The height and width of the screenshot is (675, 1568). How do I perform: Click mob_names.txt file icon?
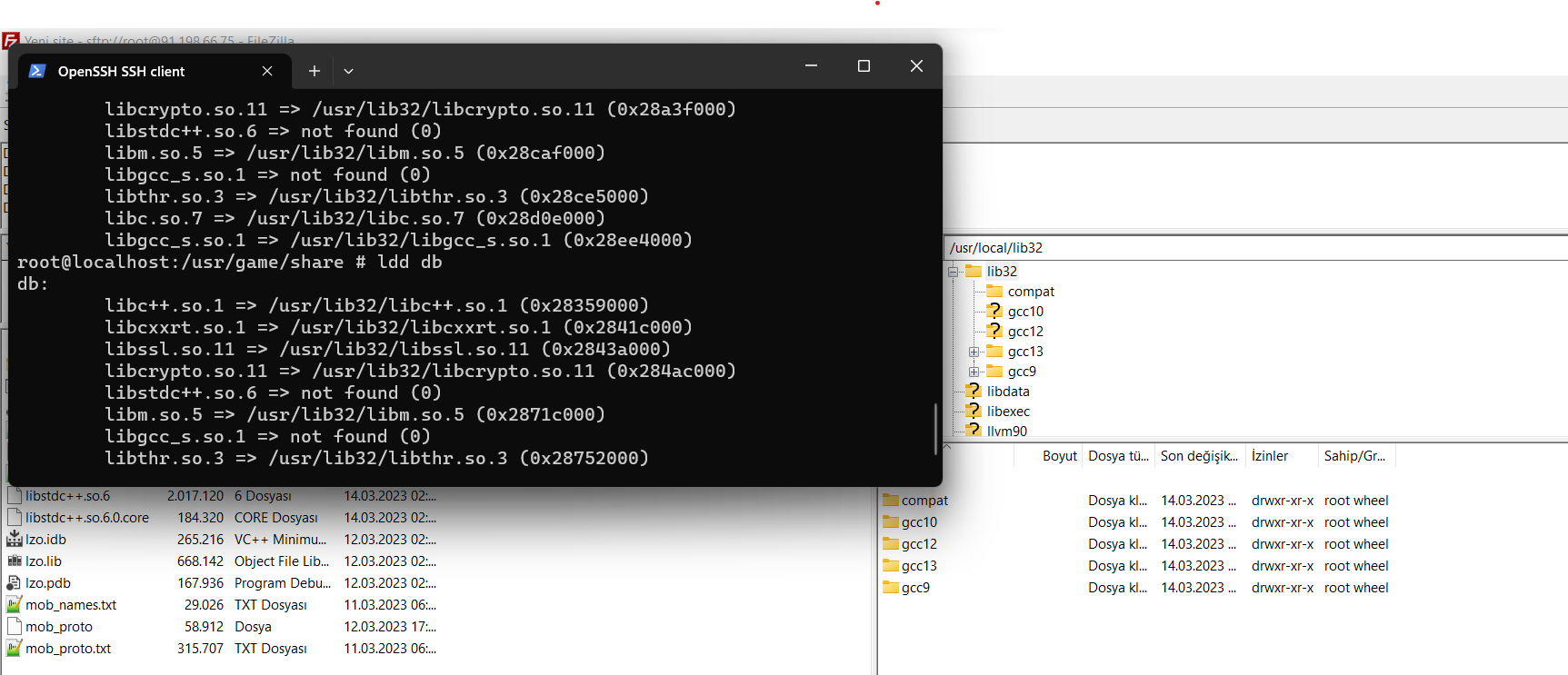pos(15,605)
